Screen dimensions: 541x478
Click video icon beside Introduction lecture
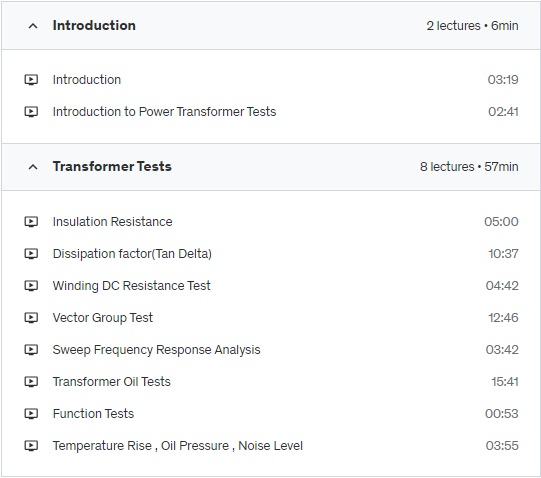(31, 80)
